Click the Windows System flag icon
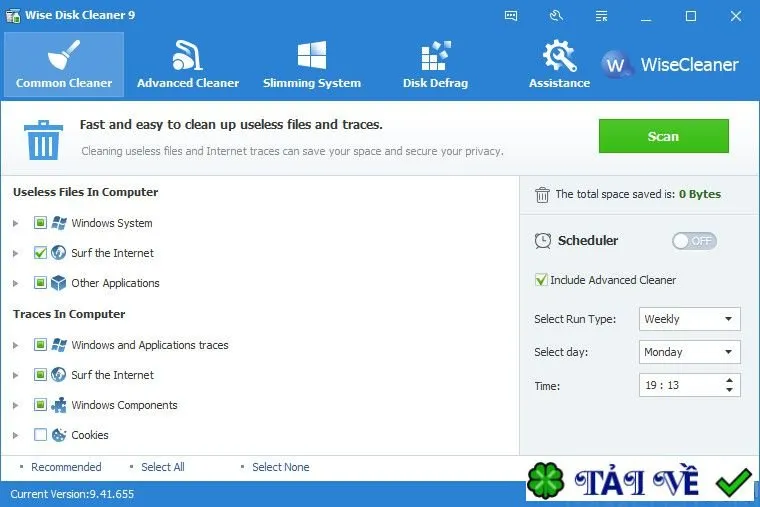Screen dimensions: 760x507 59,223
